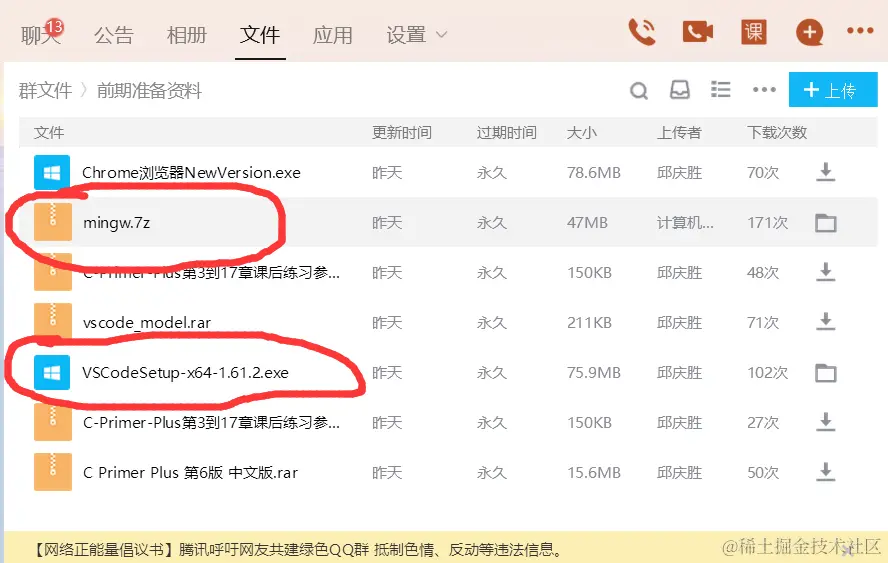Click the vscode_model.rar archive icon
888x563 pixels.
coord(53,322)
